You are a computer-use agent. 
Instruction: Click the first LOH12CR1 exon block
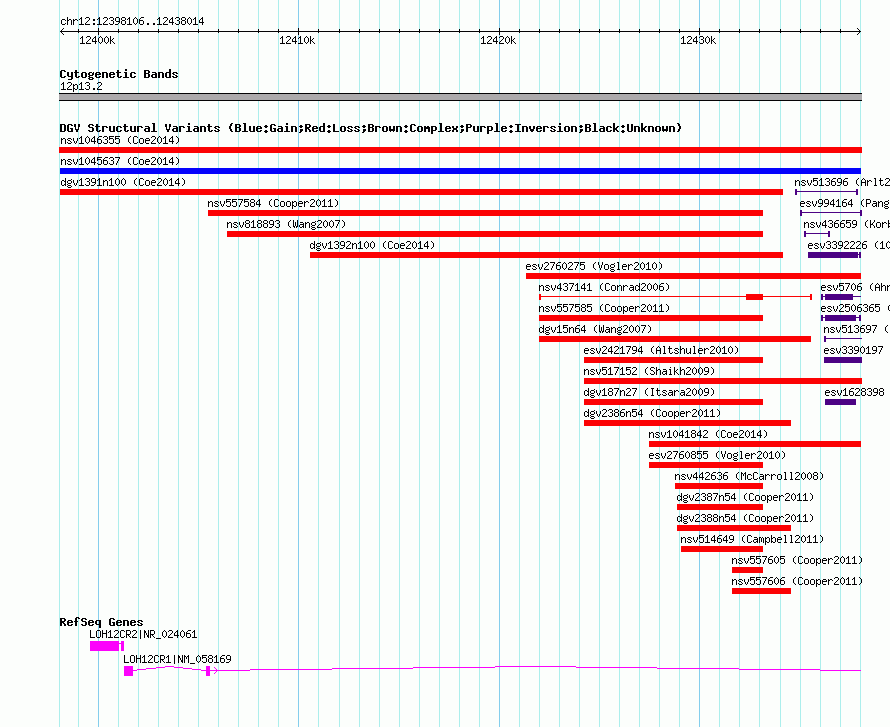tap(128, 671)
